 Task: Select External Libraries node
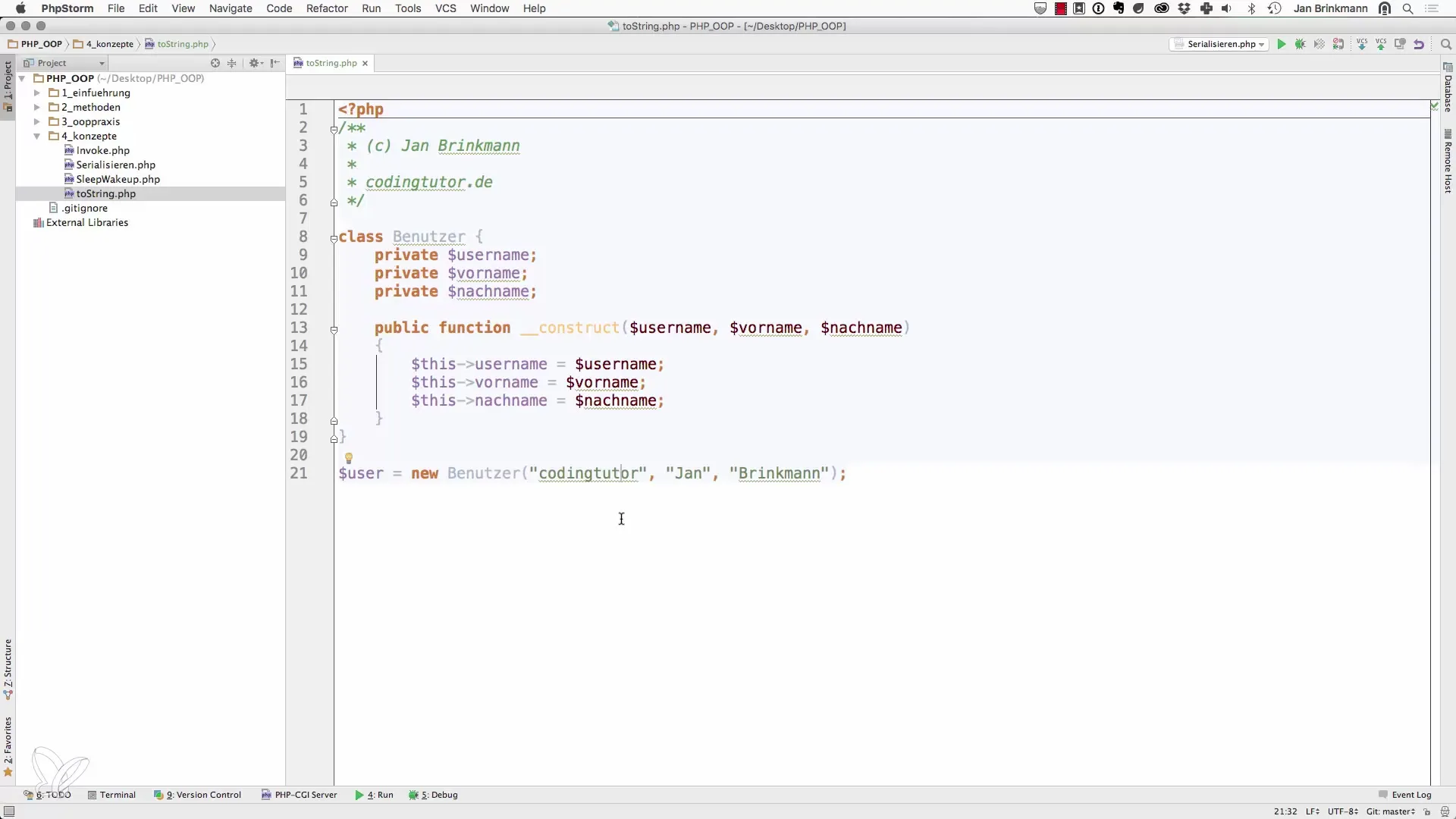click(x=81, y=222)
